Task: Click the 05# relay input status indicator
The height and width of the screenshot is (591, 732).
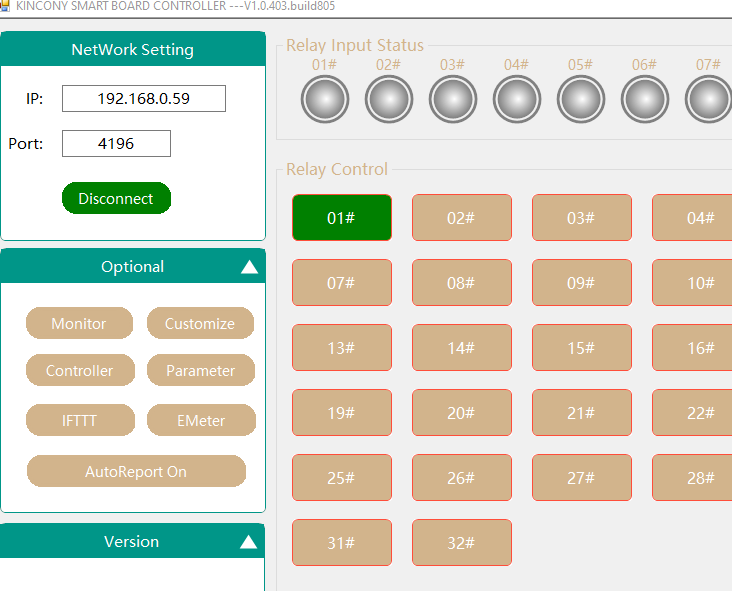Action: 581,100
